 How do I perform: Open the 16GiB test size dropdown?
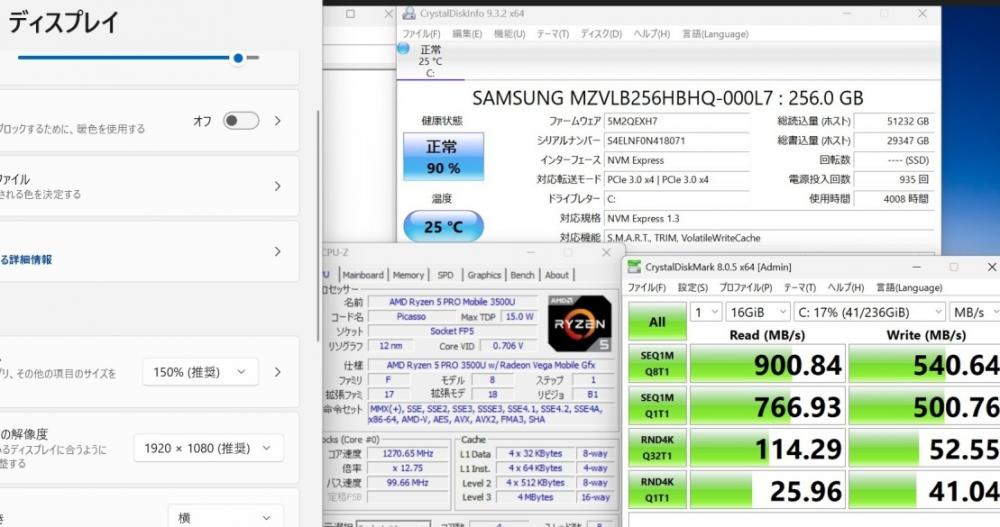(x=758, y=312)
